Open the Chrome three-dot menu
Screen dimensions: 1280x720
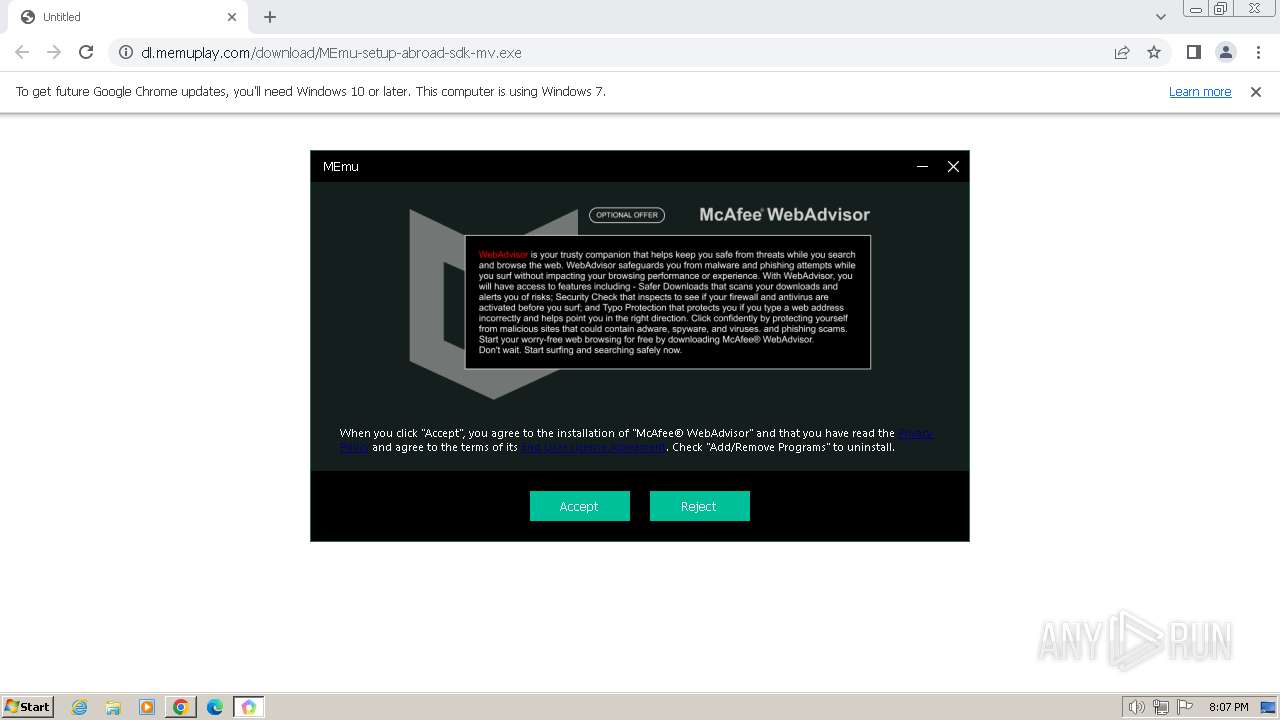click(1258, 52)
